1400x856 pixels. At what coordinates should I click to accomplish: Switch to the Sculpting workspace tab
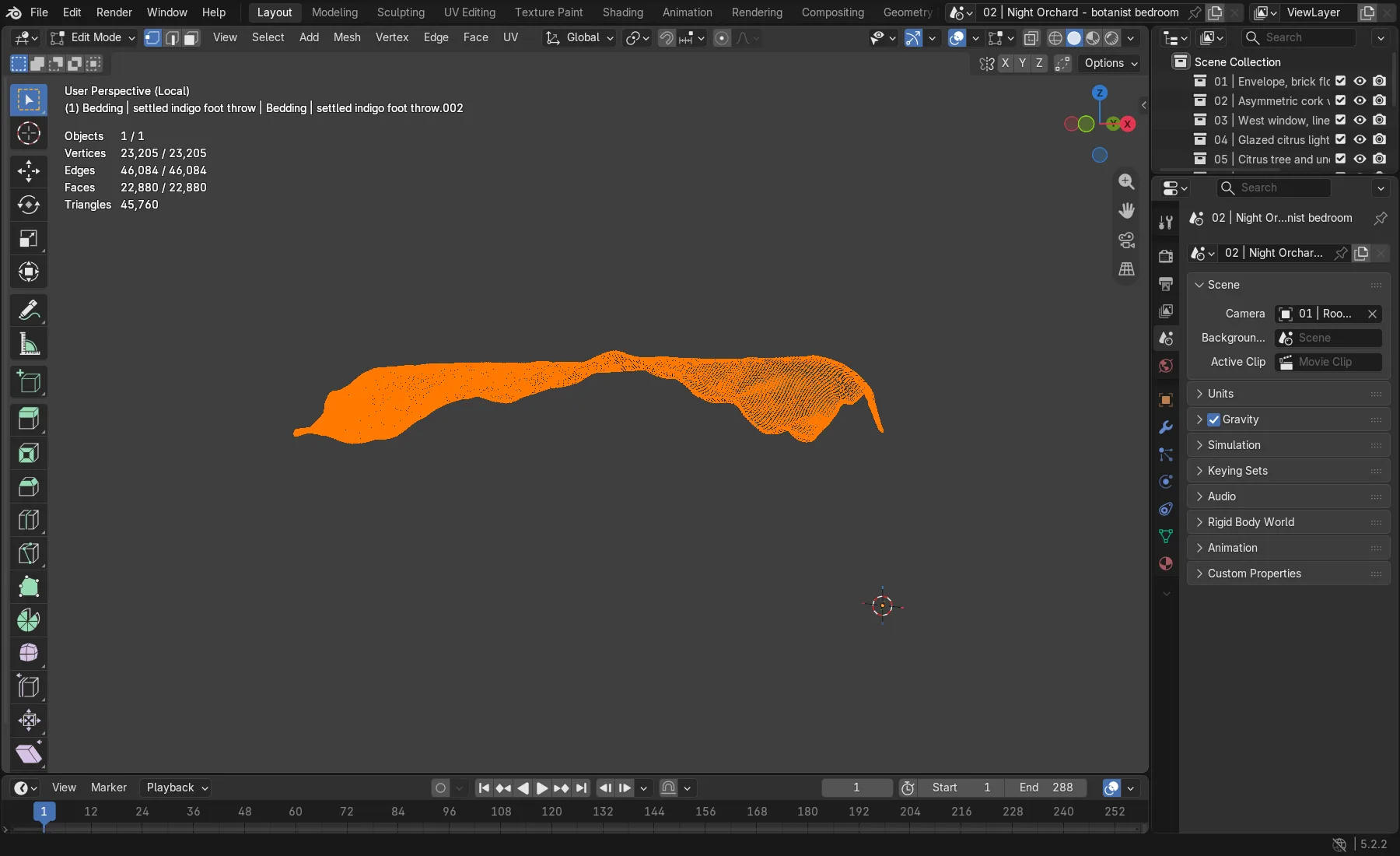pyautogui.click(x=401, y=12)
